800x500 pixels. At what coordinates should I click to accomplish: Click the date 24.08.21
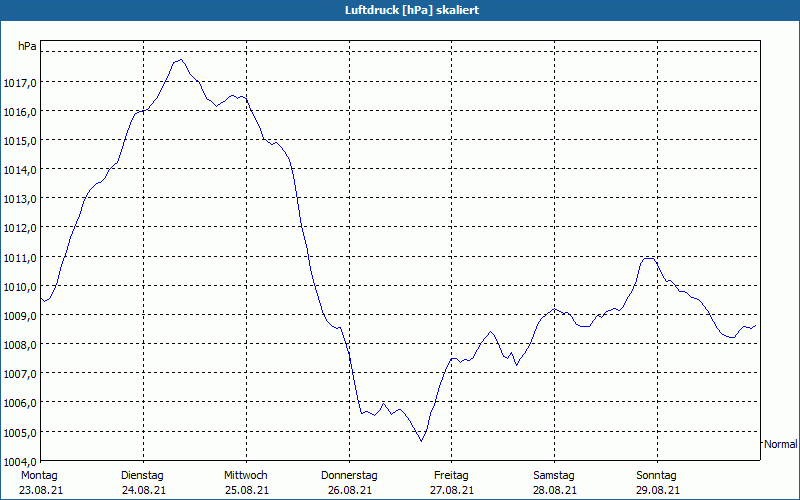tap(143, 490)
